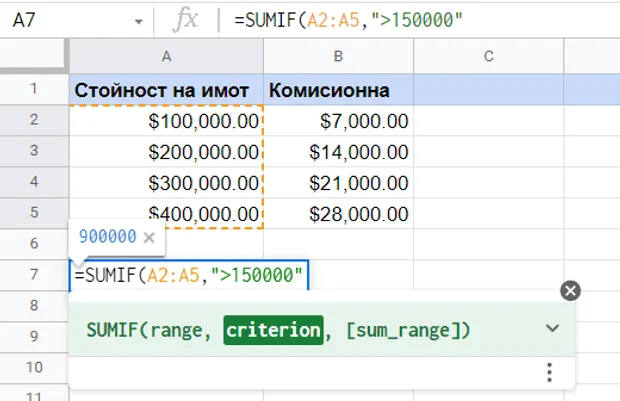The width and height of the screenshot is (620, 401).
Task: Open the formula help three-dot menu
Action: point(549,372)
